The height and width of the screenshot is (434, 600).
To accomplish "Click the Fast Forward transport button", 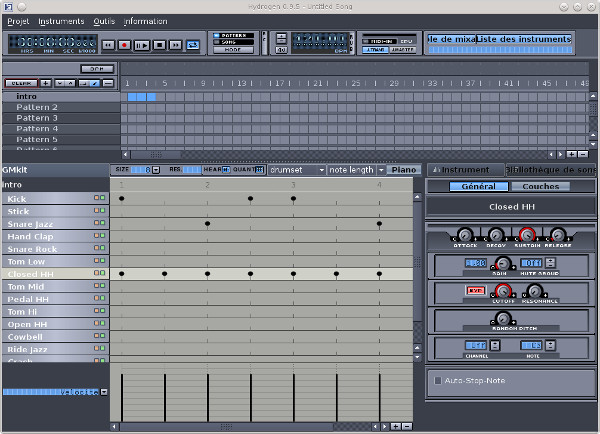I will click(176, 45).
